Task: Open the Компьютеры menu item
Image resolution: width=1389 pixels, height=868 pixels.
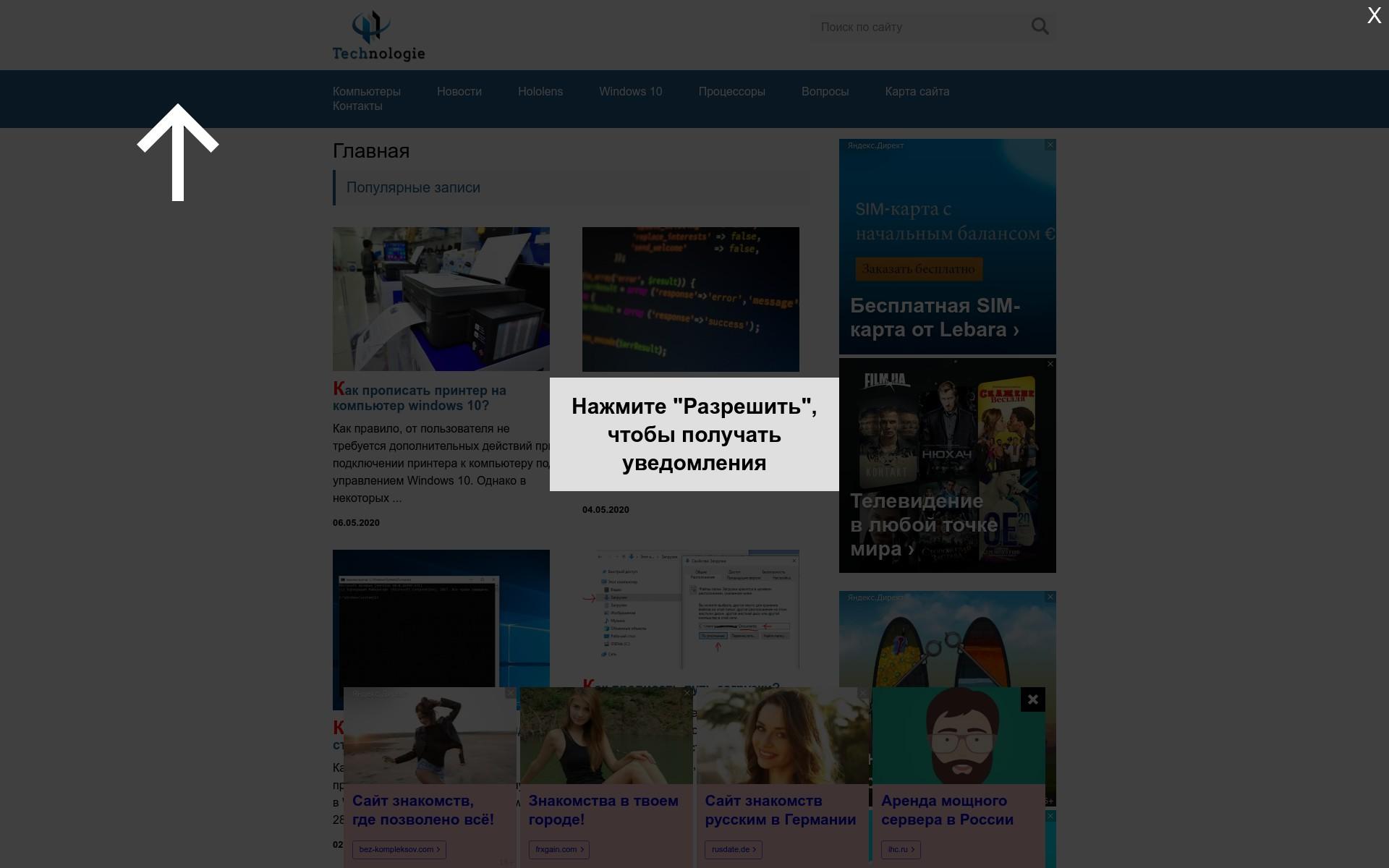Action: coord(366,92)
